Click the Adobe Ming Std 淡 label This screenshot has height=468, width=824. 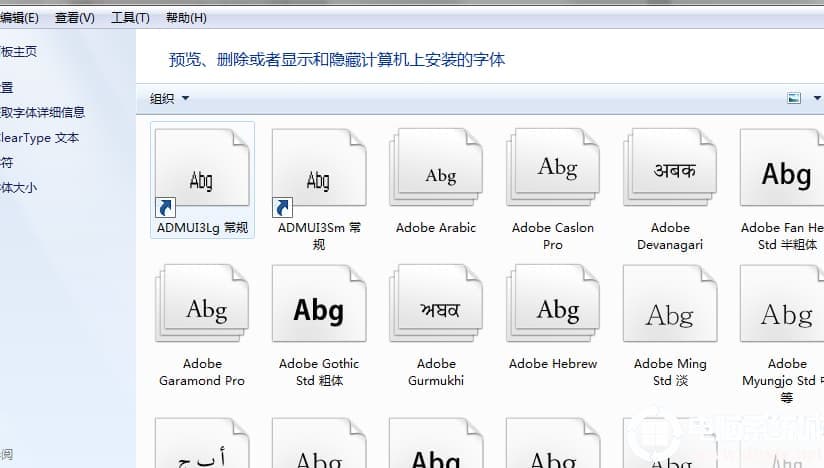click(x=670, y=372)
